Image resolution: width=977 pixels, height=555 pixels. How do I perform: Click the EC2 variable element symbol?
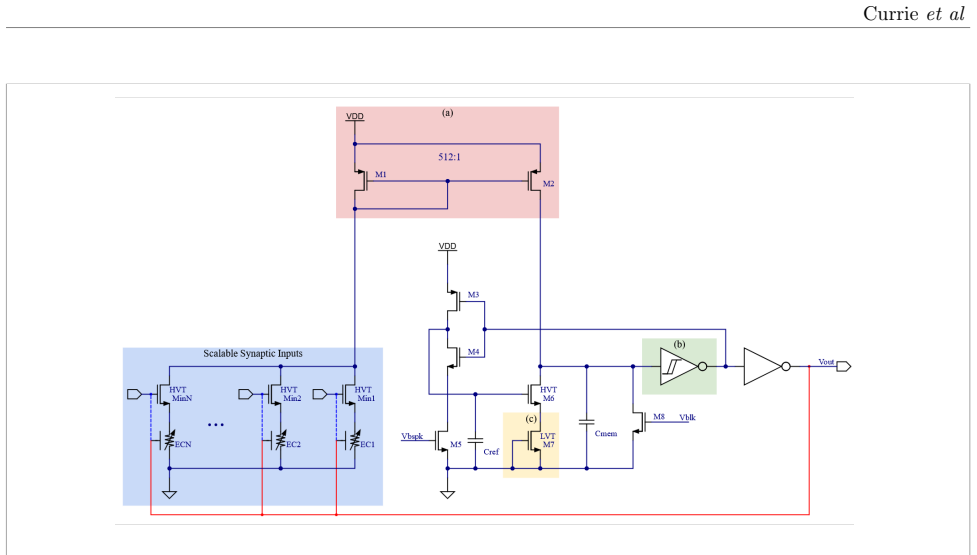[276, 440]
